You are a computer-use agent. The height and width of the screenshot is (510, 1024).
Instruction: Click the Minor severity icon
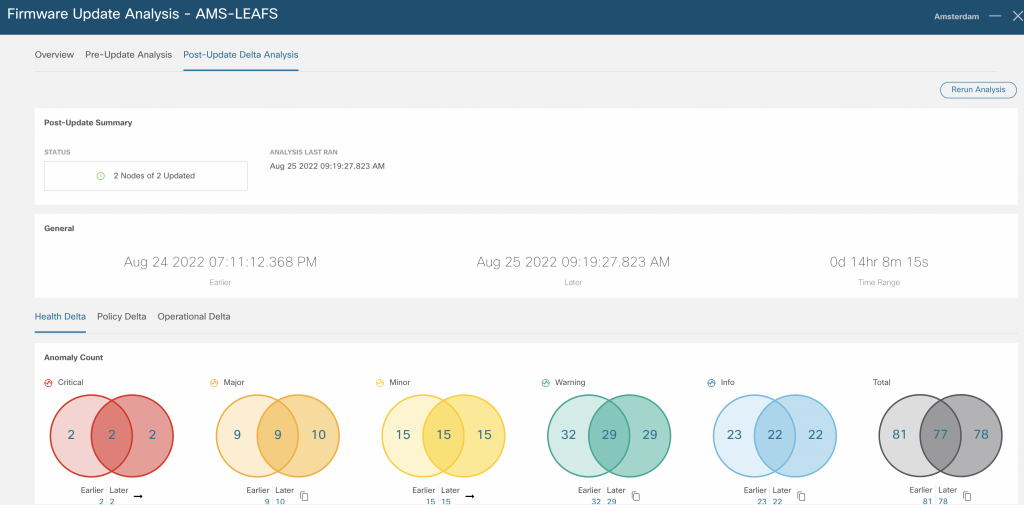coord(380,383)
